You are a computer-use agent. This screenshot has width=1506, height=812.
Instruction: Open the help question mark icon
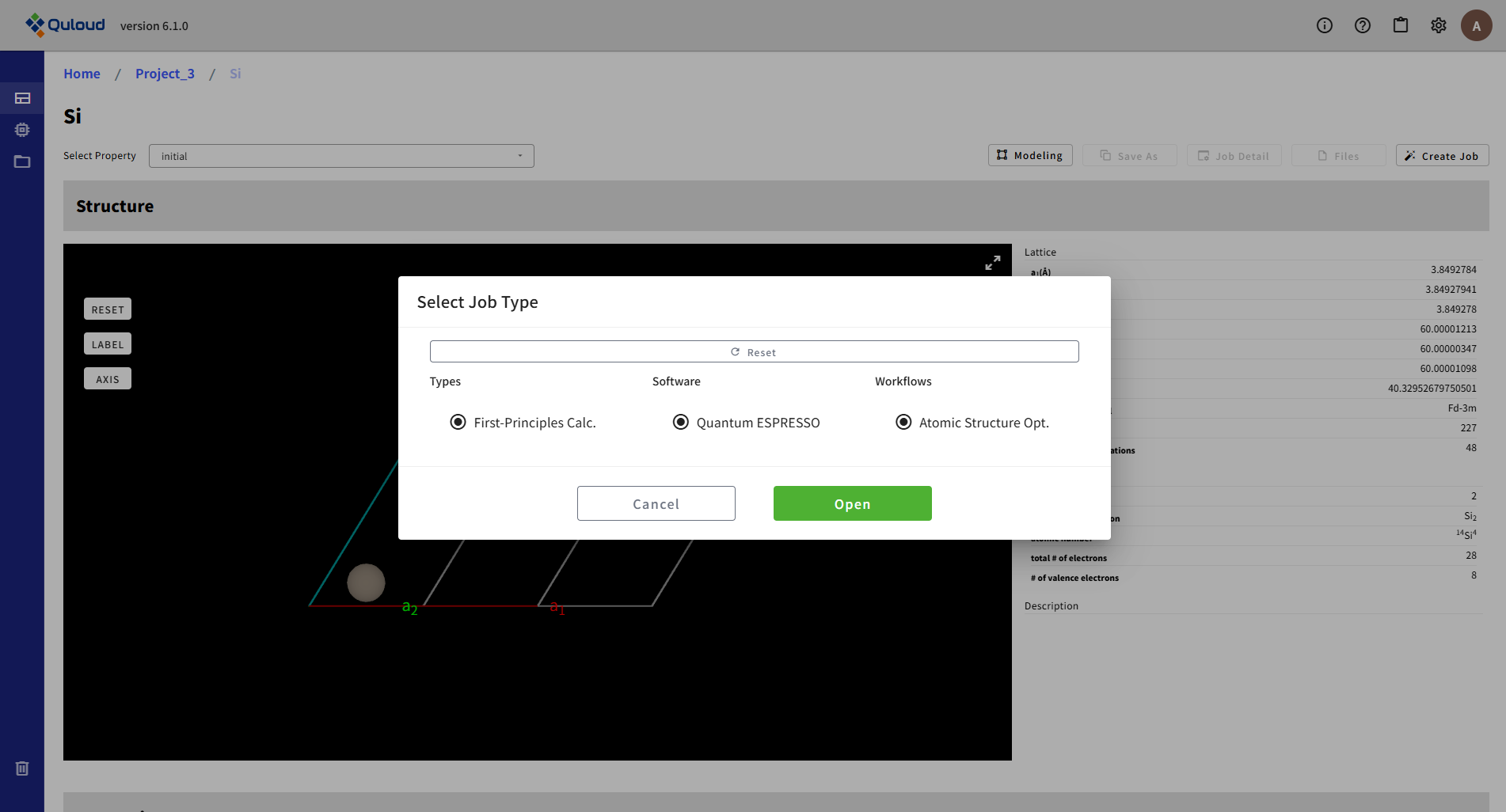(1363, 25)
